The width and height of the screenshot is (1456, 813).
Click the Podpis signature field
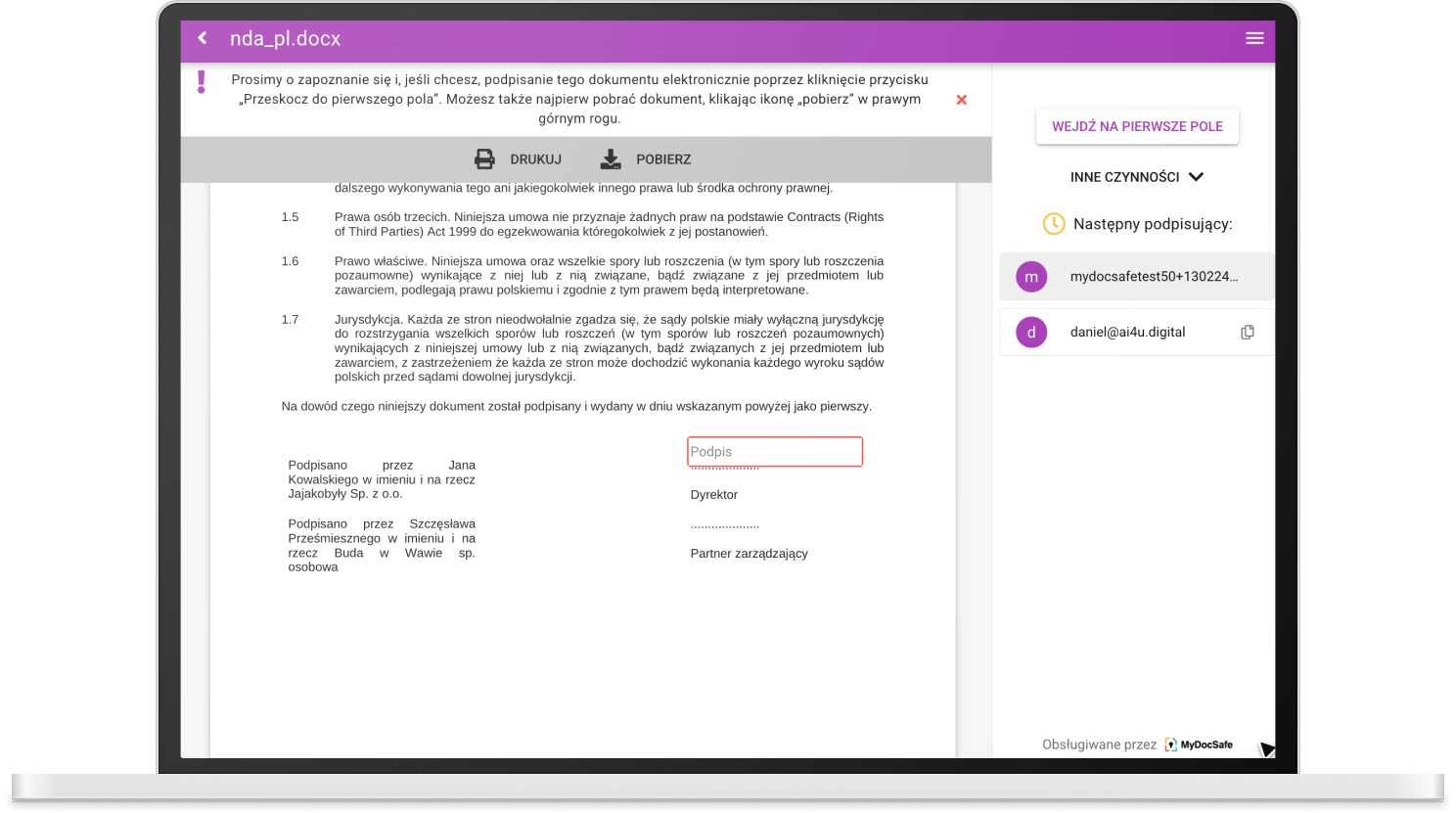click(x=774, y=452)
